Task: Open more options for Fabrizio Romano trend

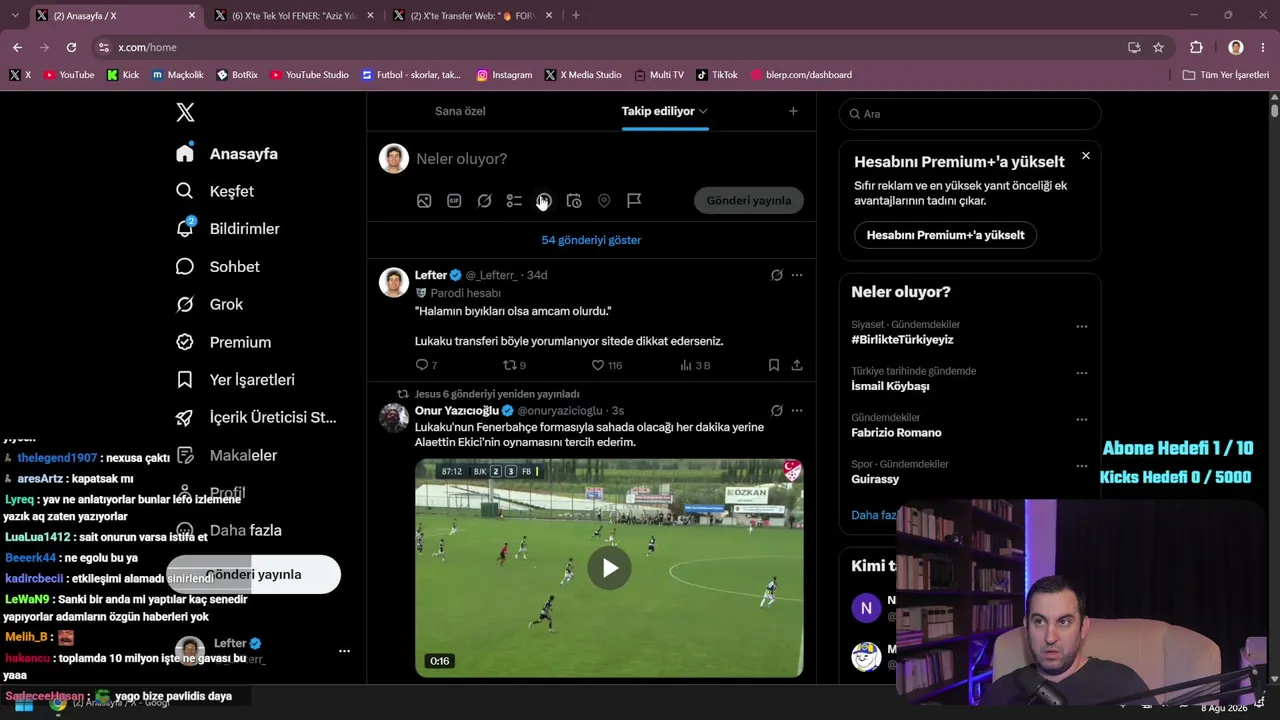Action: (x=1081, y=420)
